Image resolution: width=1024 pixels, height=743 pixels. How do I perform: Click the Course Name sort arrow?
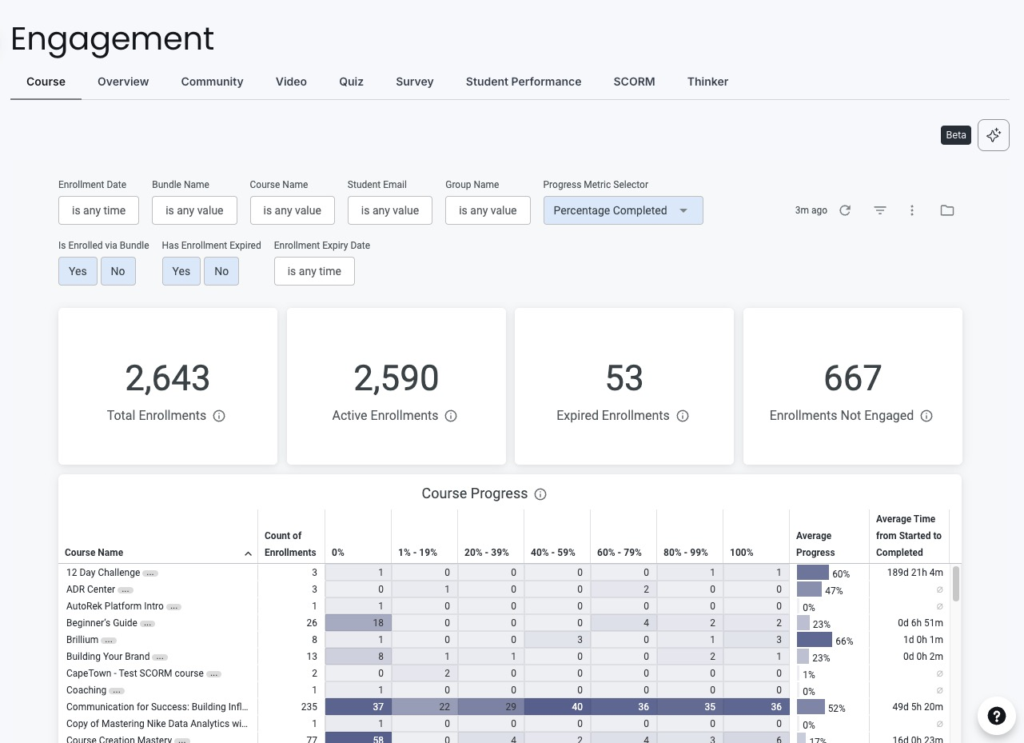[x=248, y=554]
